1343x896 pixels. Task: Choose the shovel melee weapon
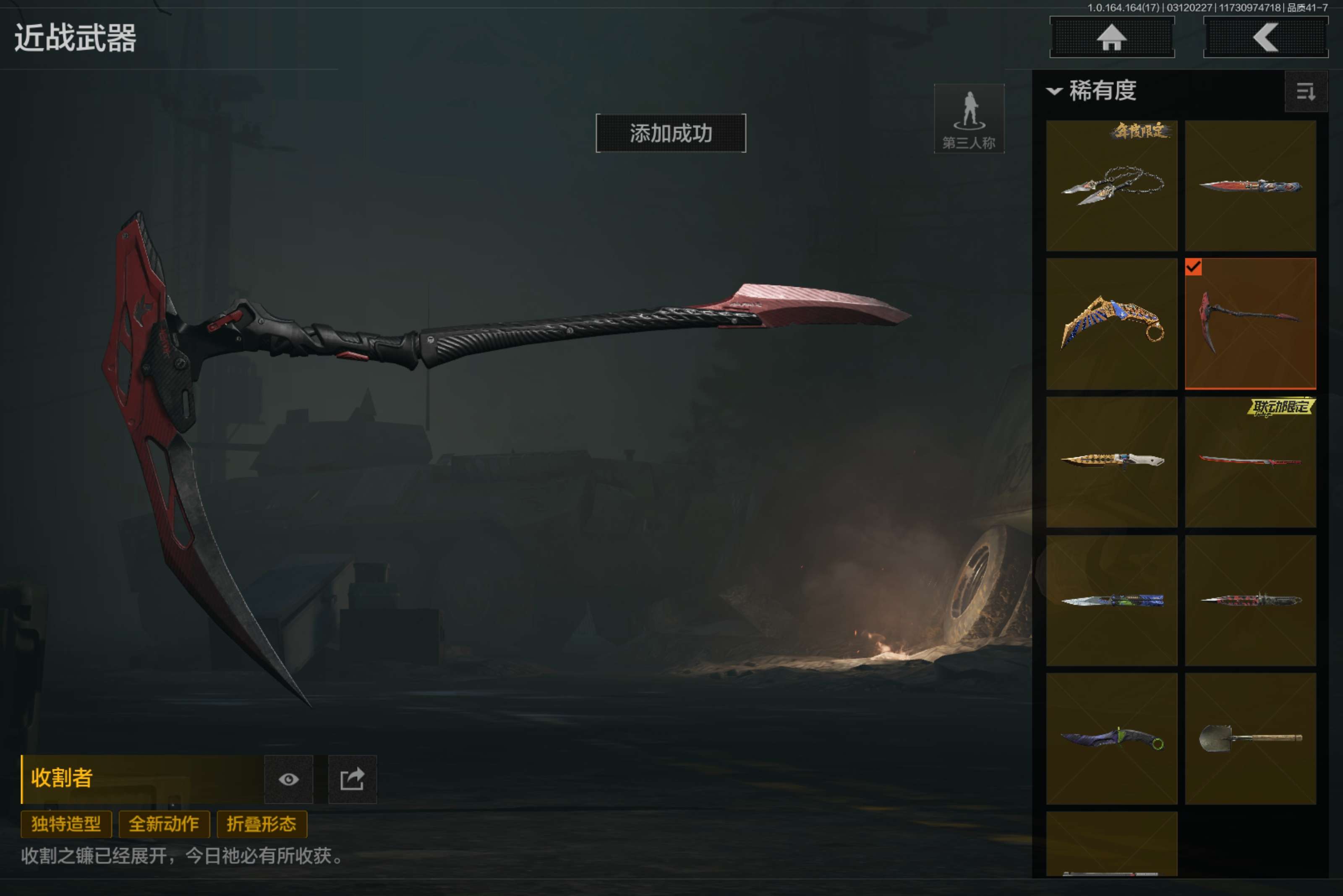coord(1250,738)
